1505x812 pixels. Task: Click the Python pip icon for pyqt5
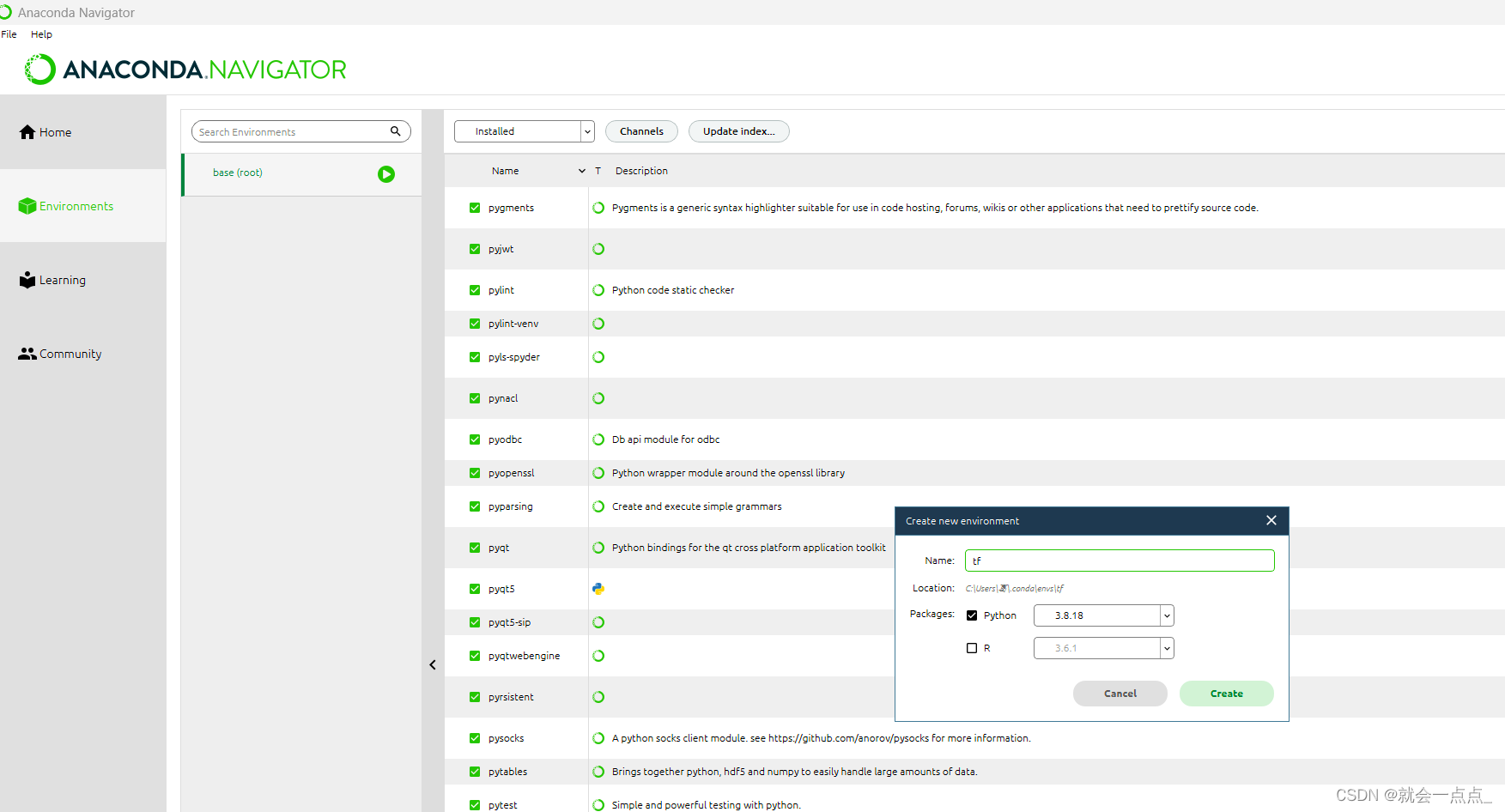click(598, 589)
